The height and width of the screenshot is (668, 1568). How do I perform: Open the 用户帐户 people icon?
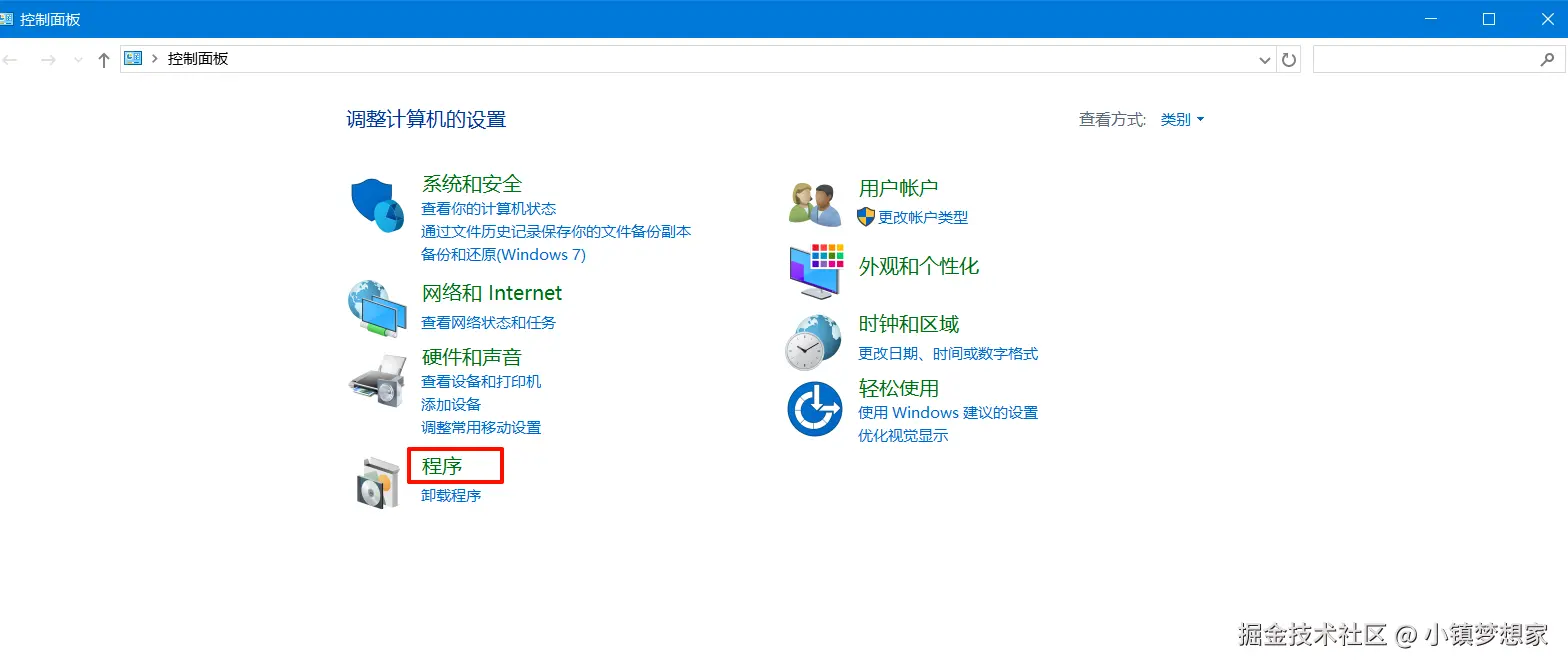pos(814,205)
